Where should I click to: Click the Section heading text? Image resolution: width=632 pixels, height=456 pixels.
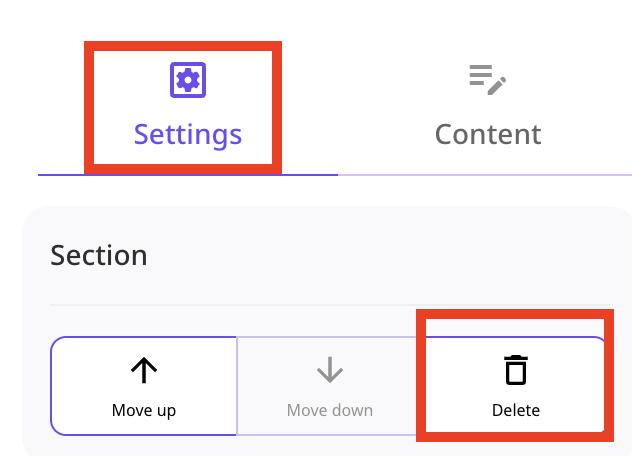pyautogui.click(x=99, y=255)
